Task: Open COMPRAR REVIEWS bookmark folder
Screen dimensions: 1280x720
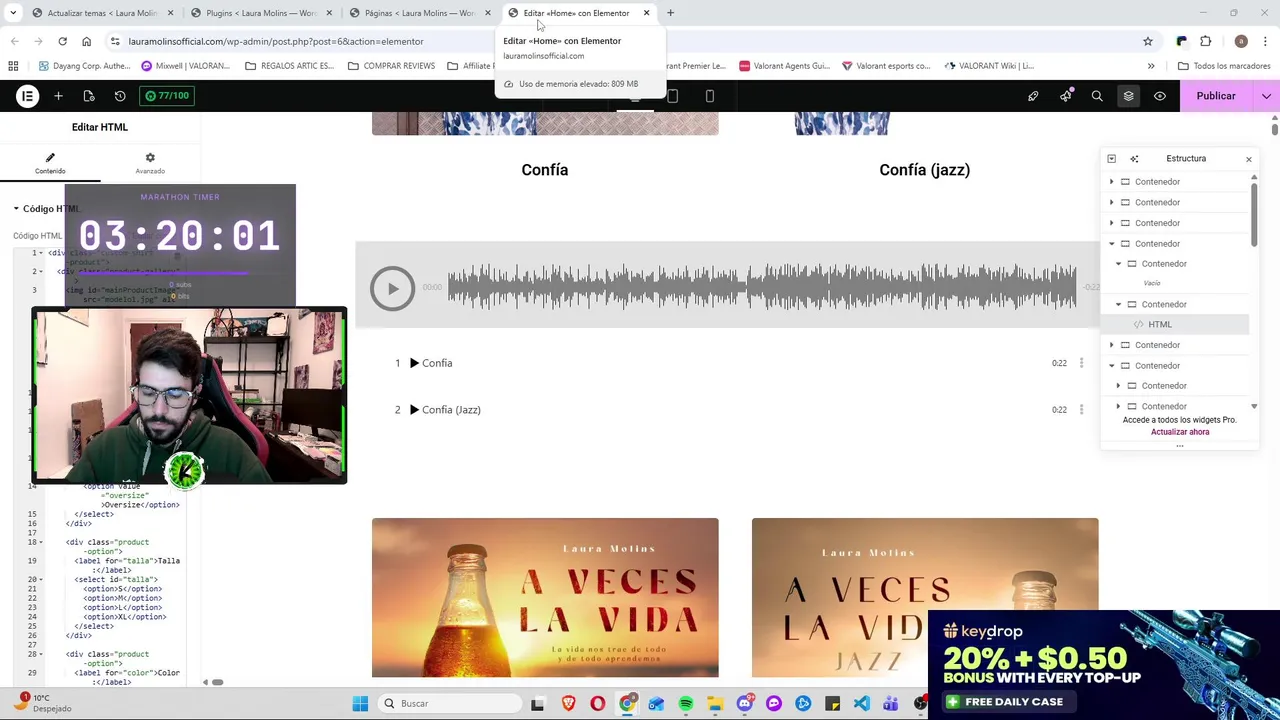Action: pos(391,66)
